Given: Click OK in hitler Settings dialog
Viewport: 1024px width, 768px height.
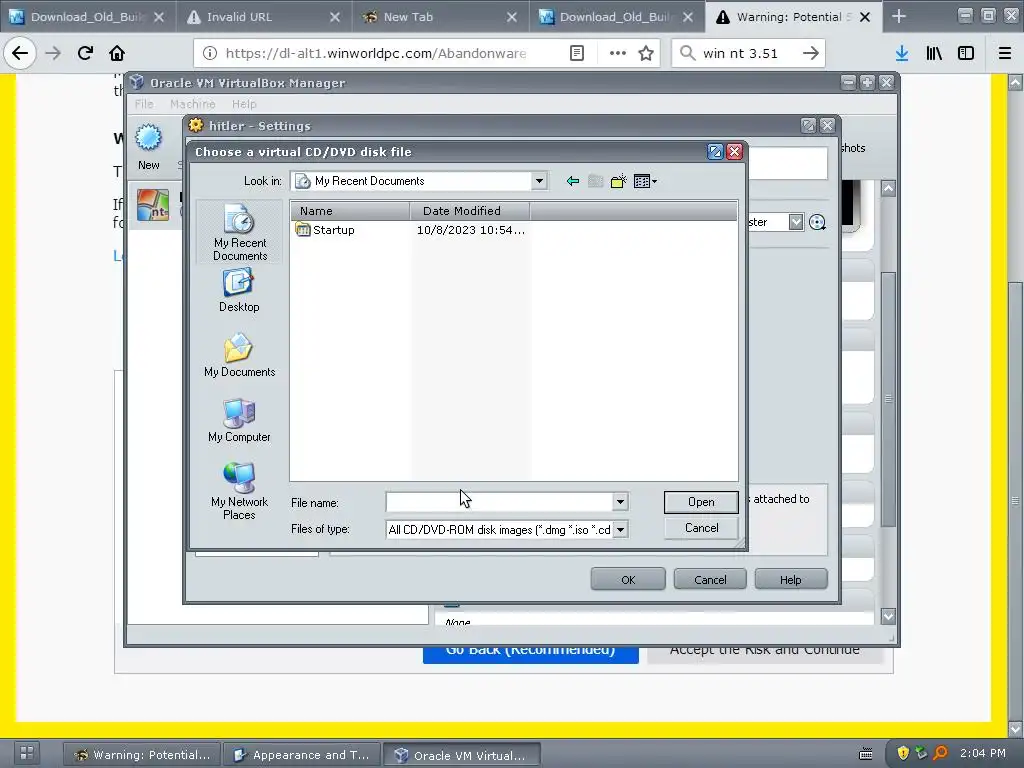Looking at the screenshot, I should click(628, 579).
